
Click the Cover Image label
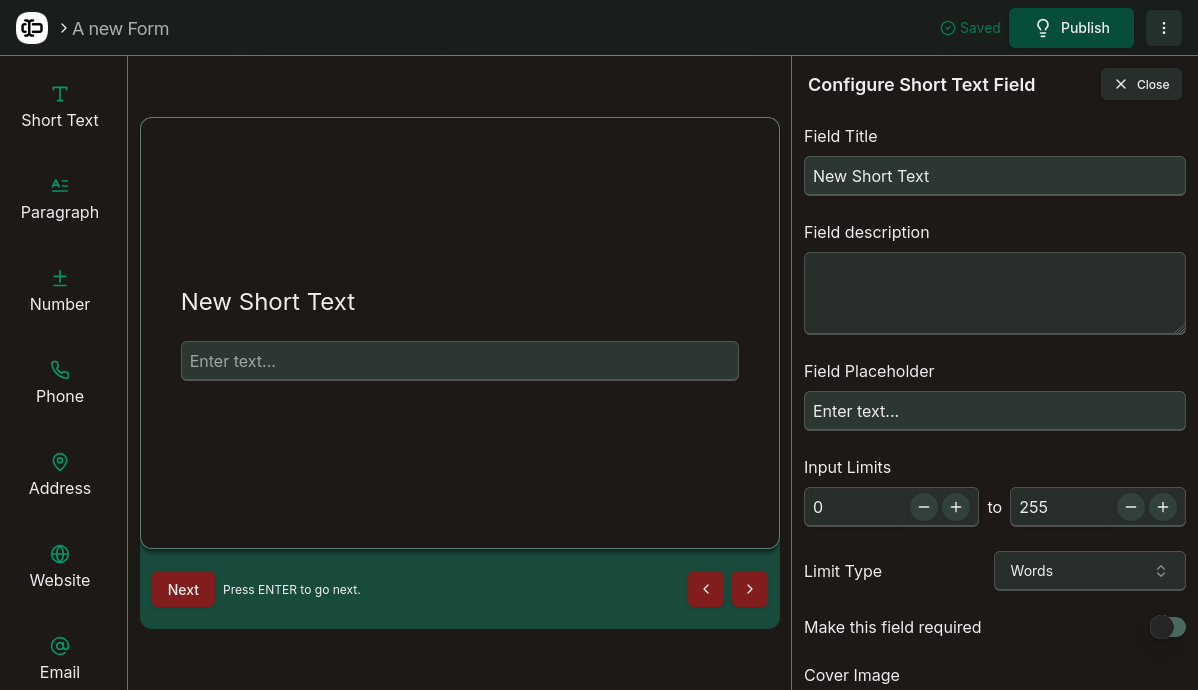tap(852, 675)
